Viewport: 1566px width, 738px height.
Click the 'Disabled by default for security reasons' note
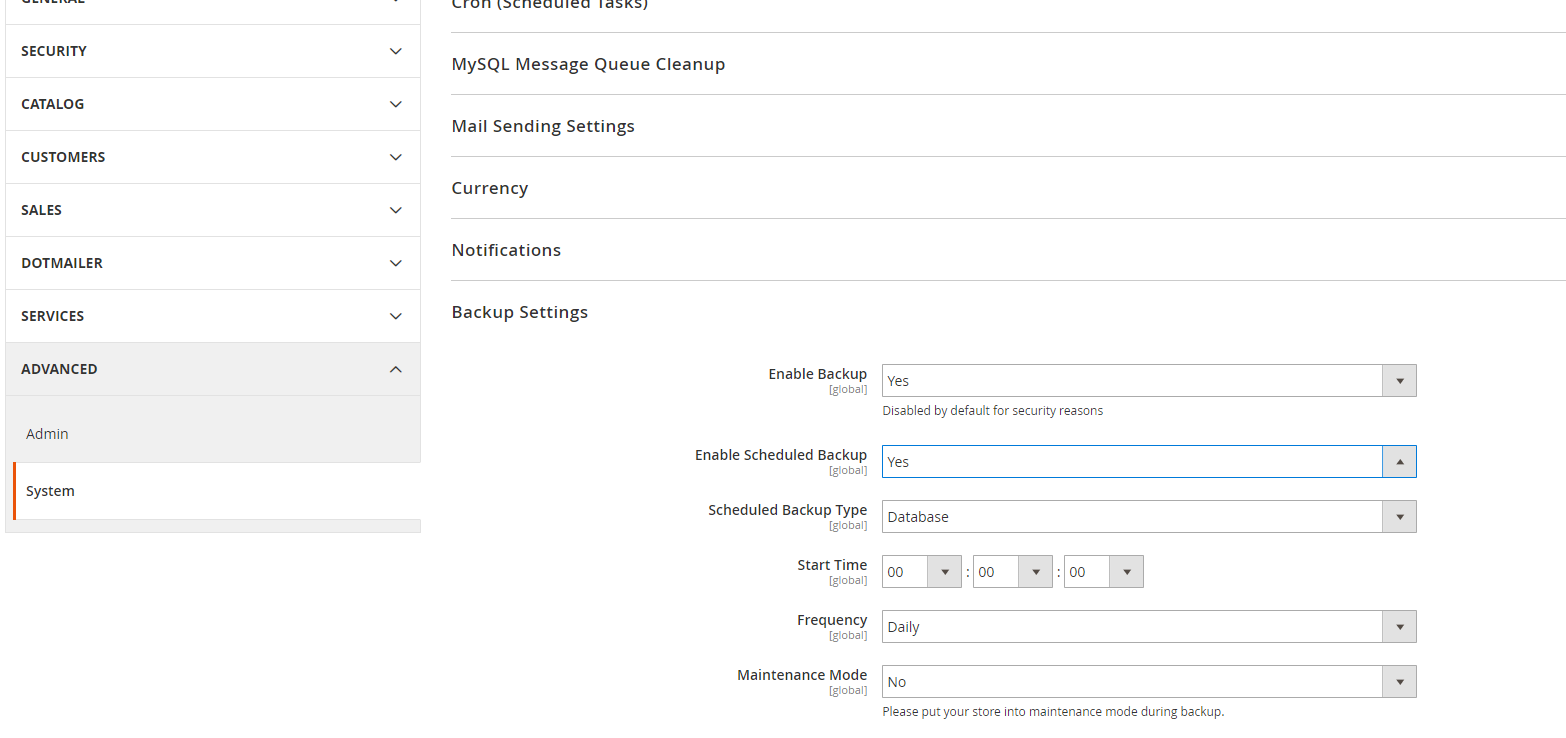point(992,411)
